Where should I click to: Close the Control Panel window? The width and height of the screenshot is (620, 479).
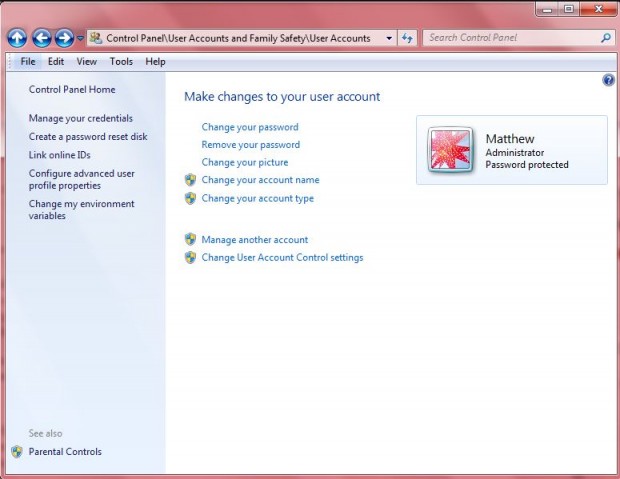pos(598,9)
